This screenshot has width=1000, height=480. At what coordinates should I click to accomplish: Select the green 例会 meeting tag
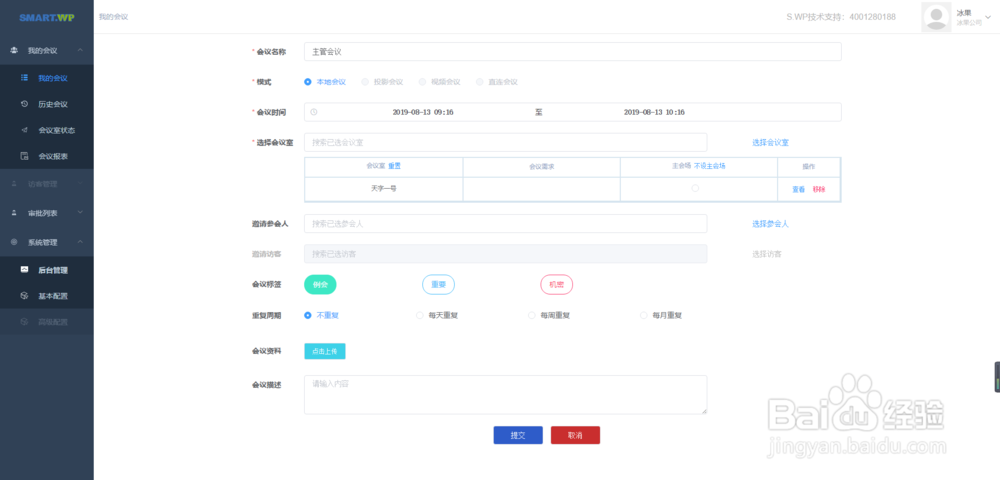pyautogui.click(x=320, y=285)
